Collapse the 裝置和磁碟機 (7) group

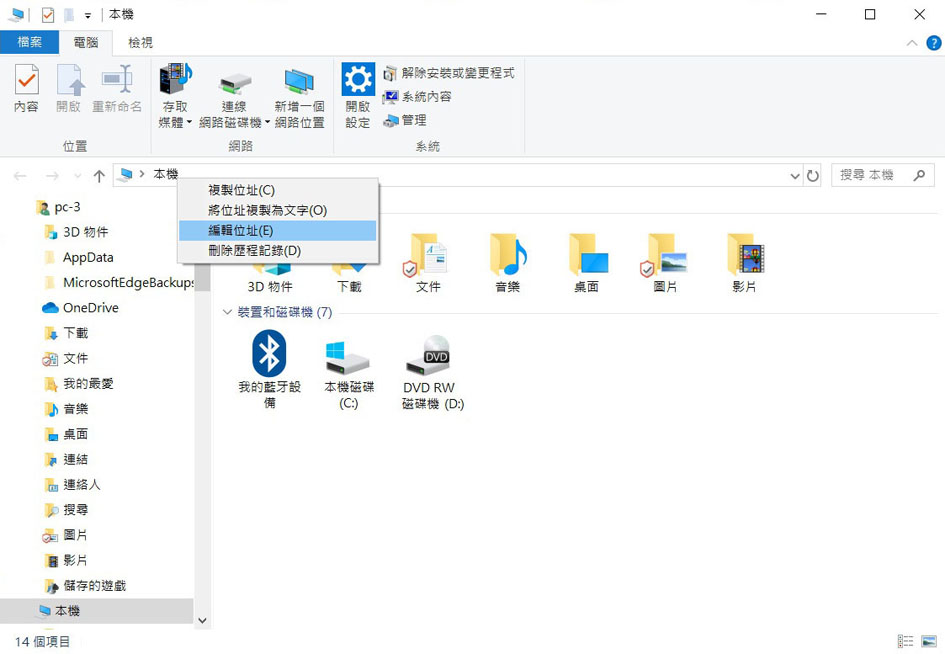(x=227, y=312)
